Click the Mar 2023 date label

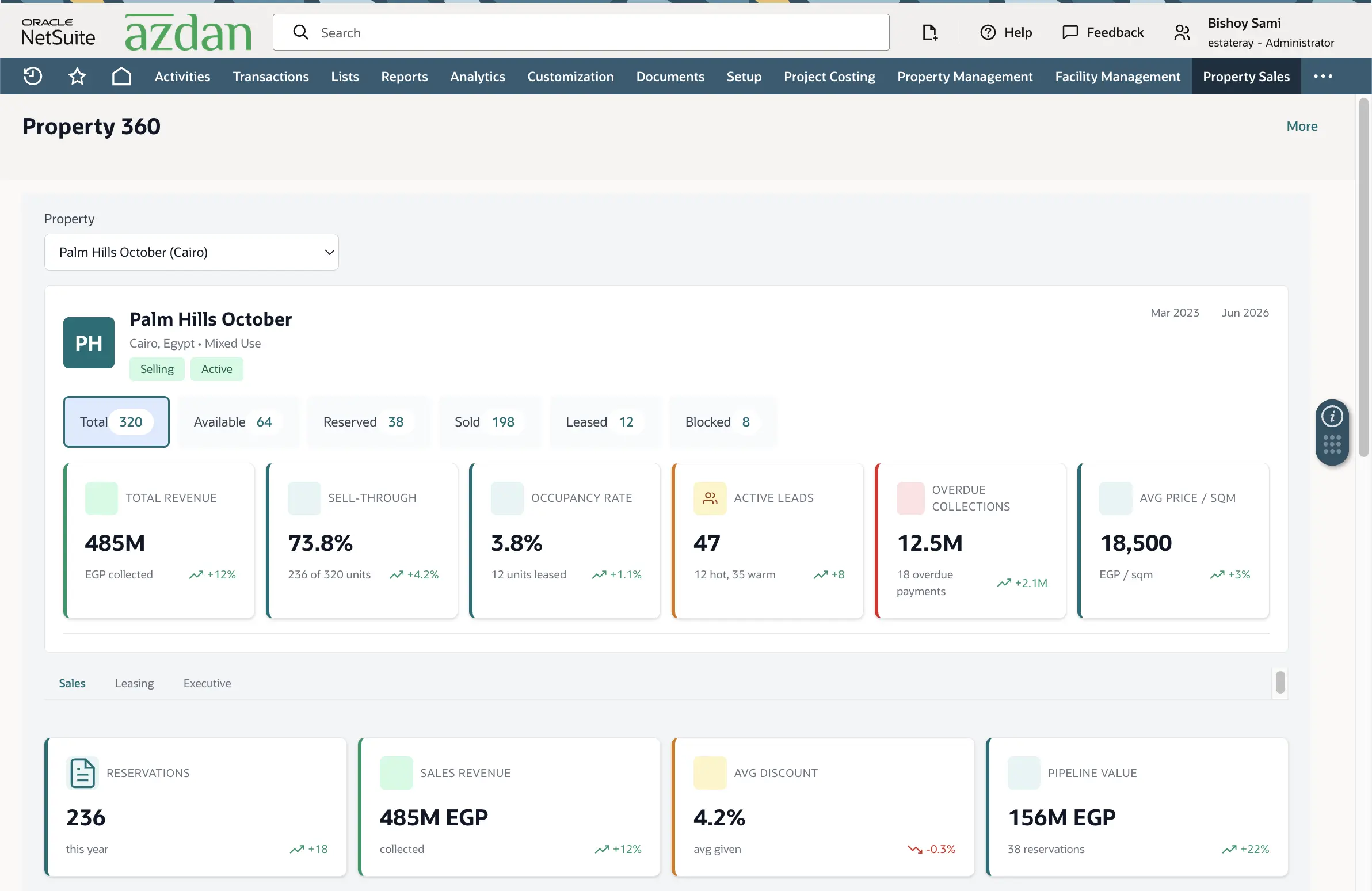1175,313
